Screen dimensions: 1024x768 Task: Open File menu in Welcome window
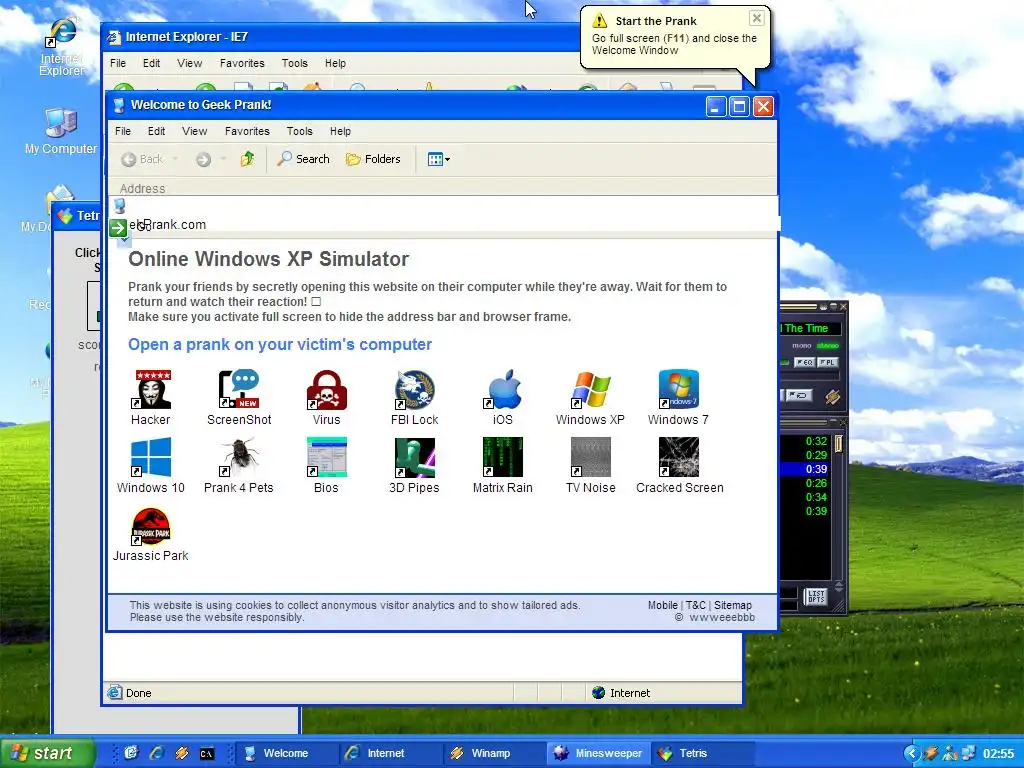123,131
